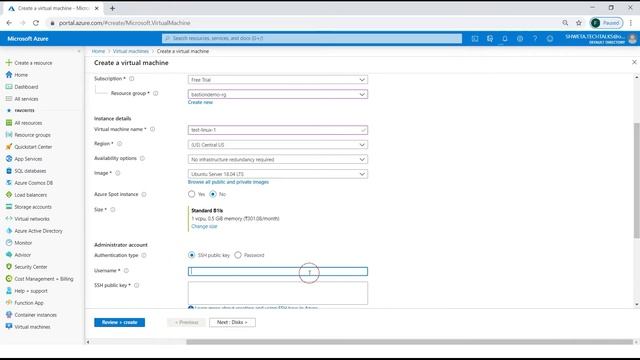Click the Azure search resources box
Viewport: 640px width, 360px height.
coord(312,38)
